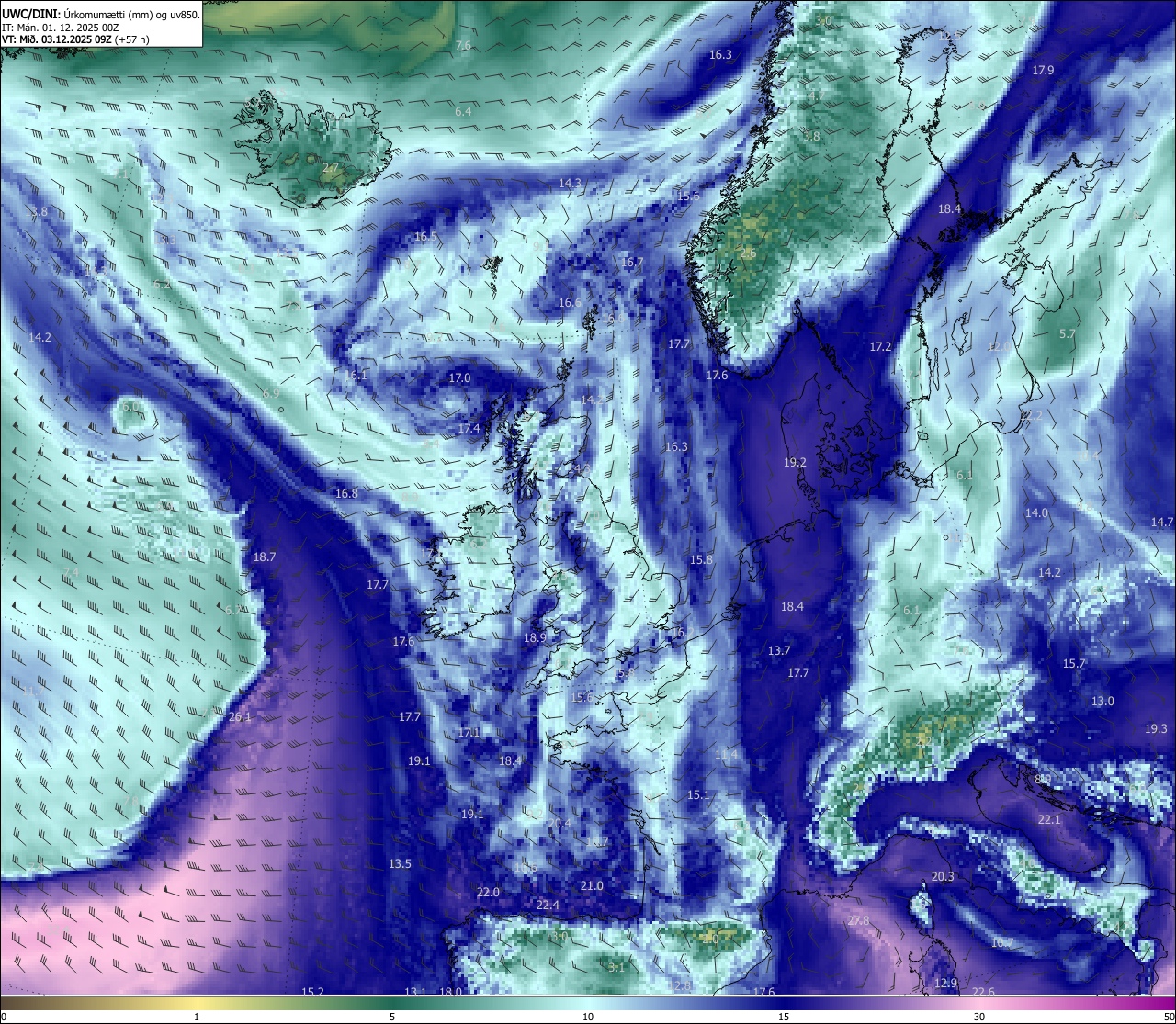Viewport: 1176px width, 1024px height.
Task: Click the map value '18.7'
Action: pyautogui.click(x=265, y=557)
